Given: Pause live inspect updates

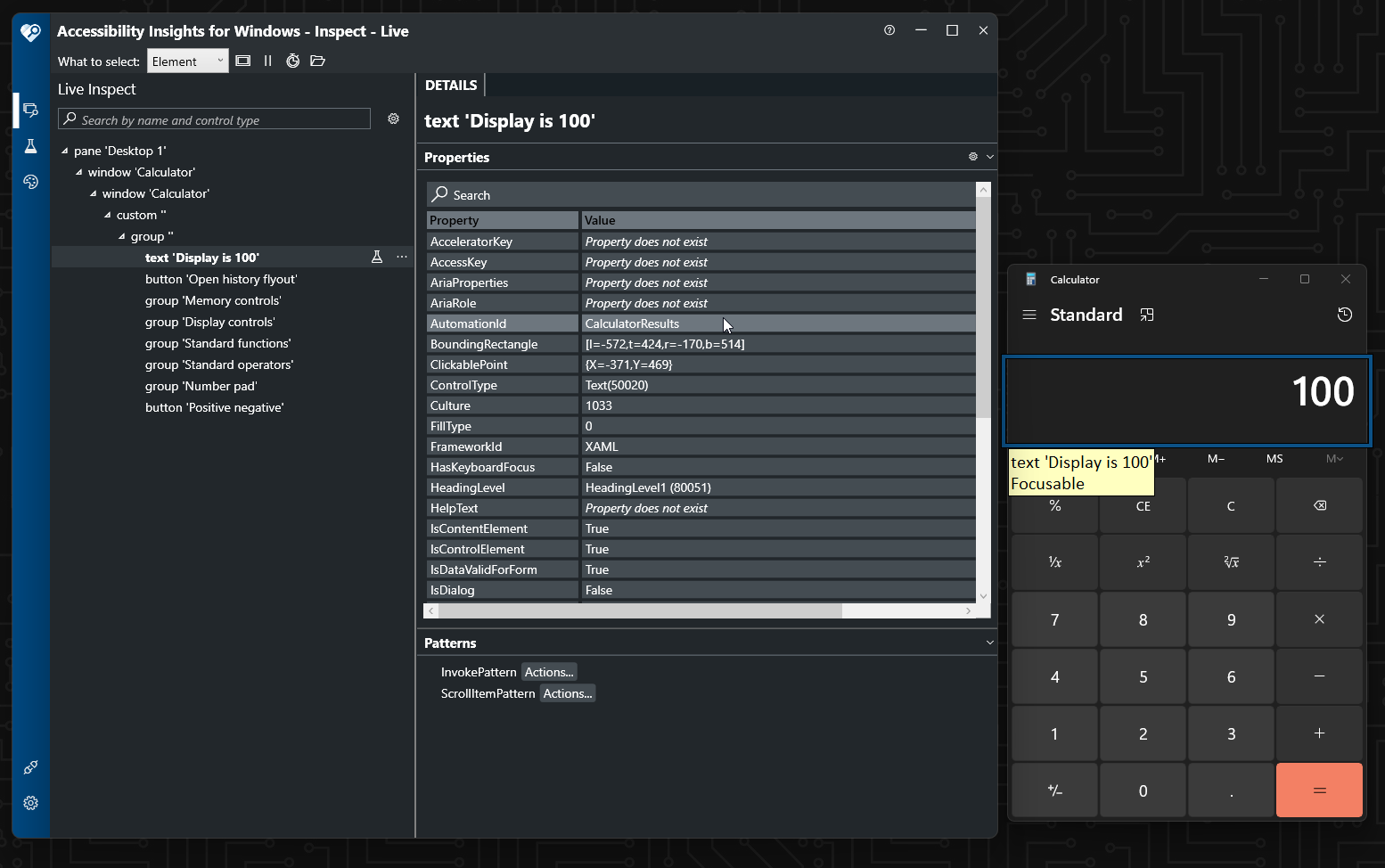Looking at the screenshot, I should [267, 61].
